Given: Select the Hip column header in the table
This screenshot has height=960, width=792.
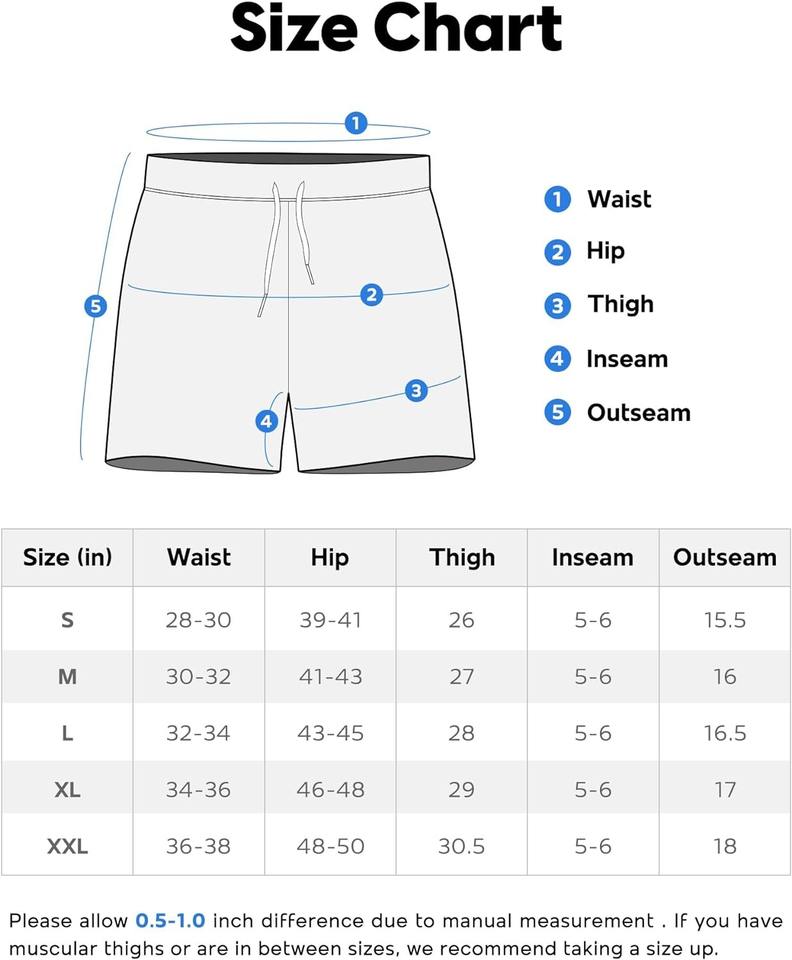Looking at the screenshot, I should coord(329,557).
